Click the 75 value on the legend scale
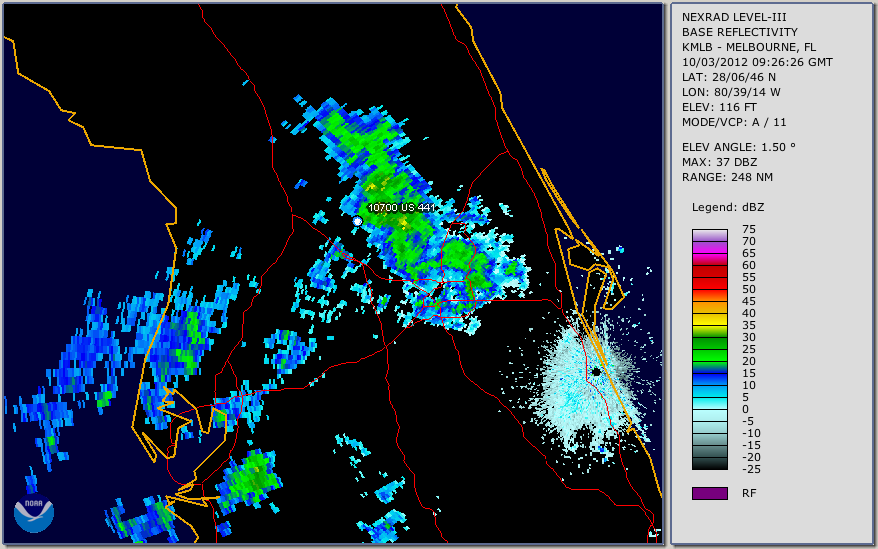The width and height of the screenshot is (878, 549). (749, 229)
